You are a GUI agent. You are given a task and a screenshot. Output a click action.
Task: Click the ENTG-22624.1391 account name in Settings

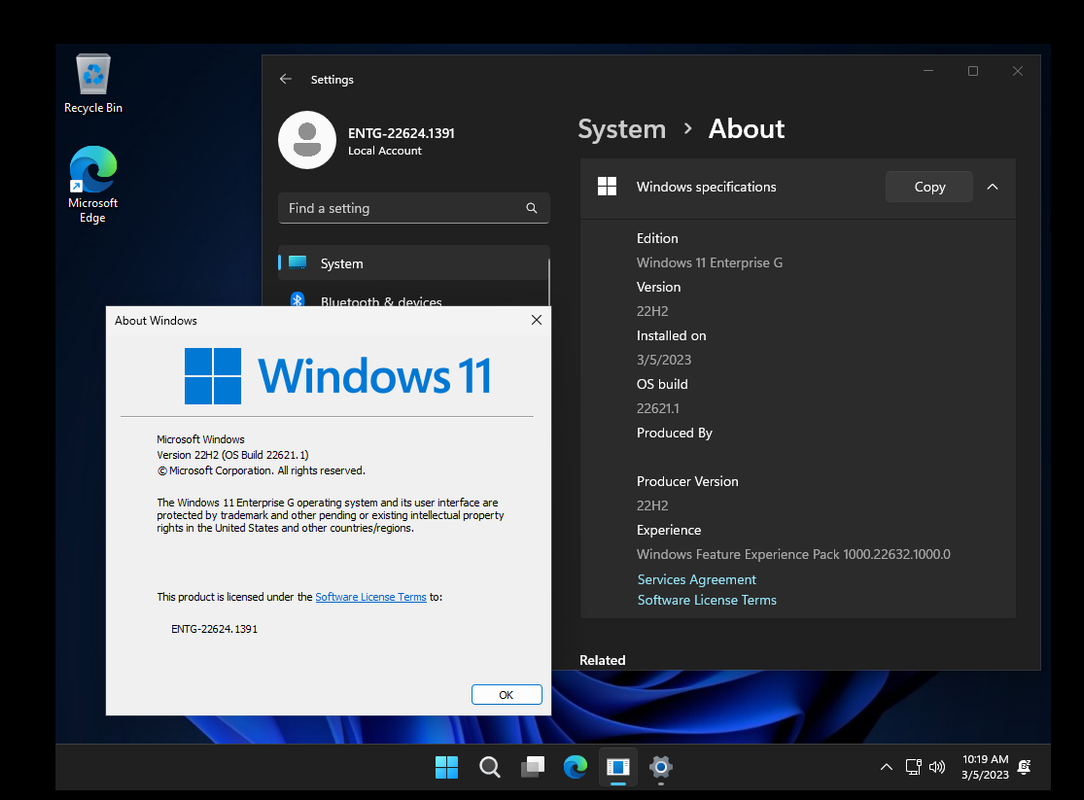401,133
